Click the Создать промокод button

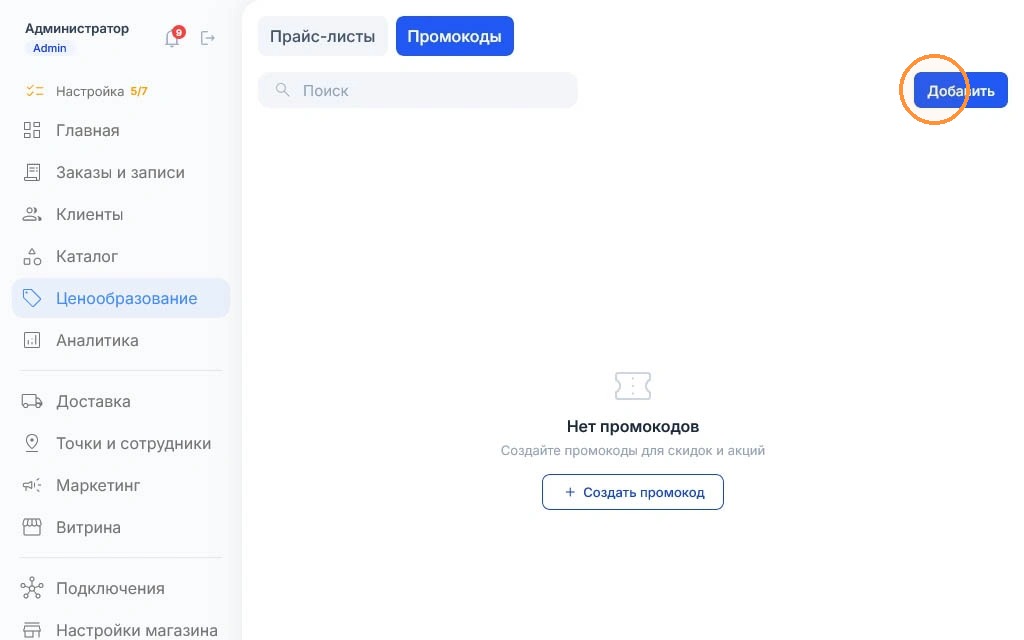click(x=633, y=492)
